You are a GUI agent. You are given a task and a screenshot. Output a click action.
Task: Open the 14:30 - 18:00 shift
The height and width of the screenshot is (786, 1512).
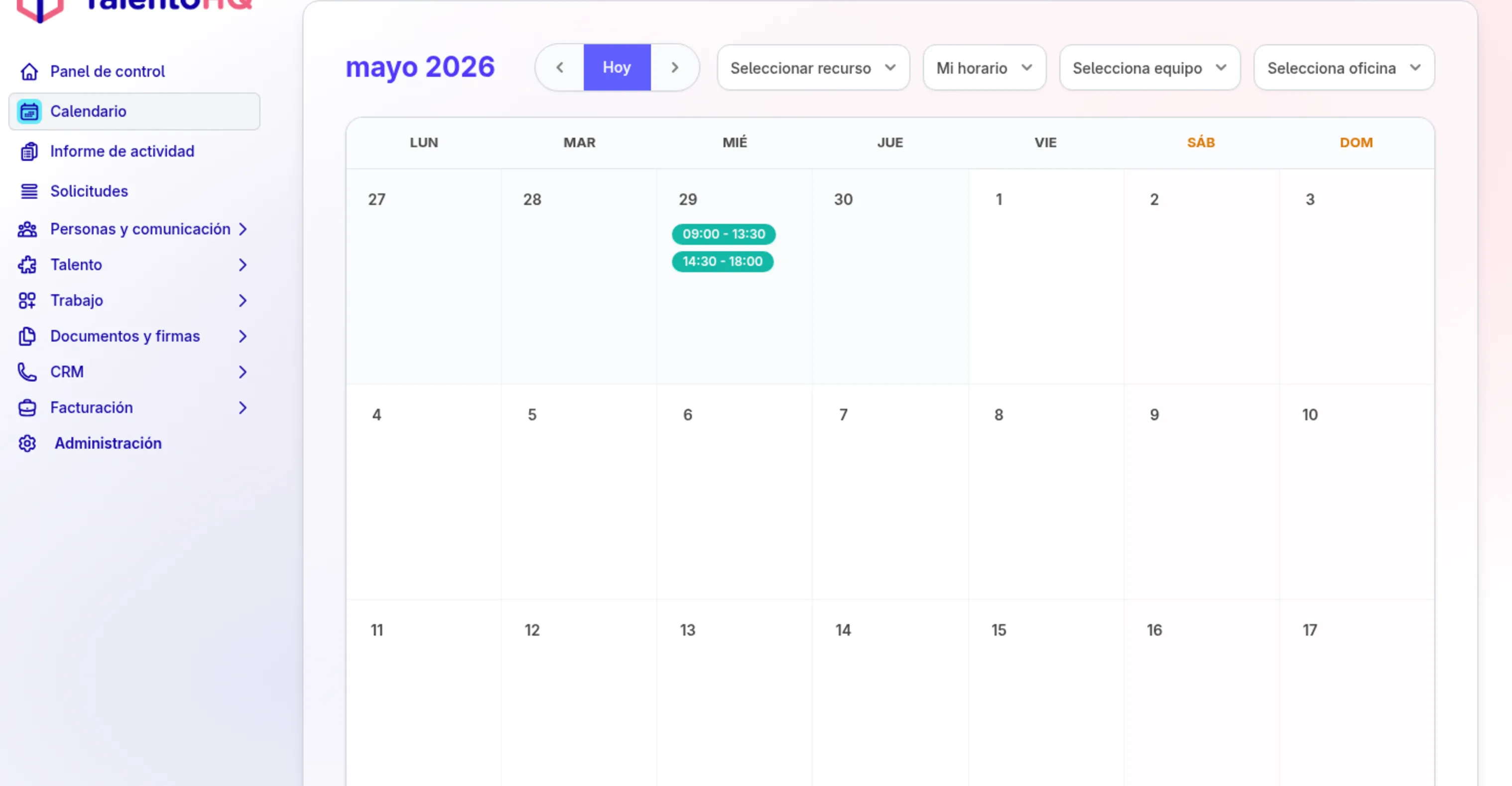(x=723, y=262)
